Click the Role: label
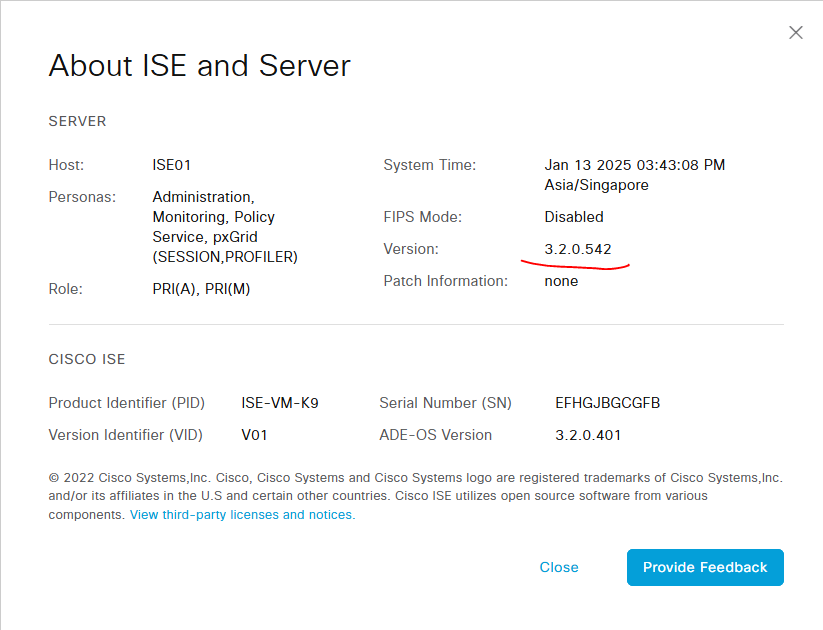823x630 pixels. [66, 289]
